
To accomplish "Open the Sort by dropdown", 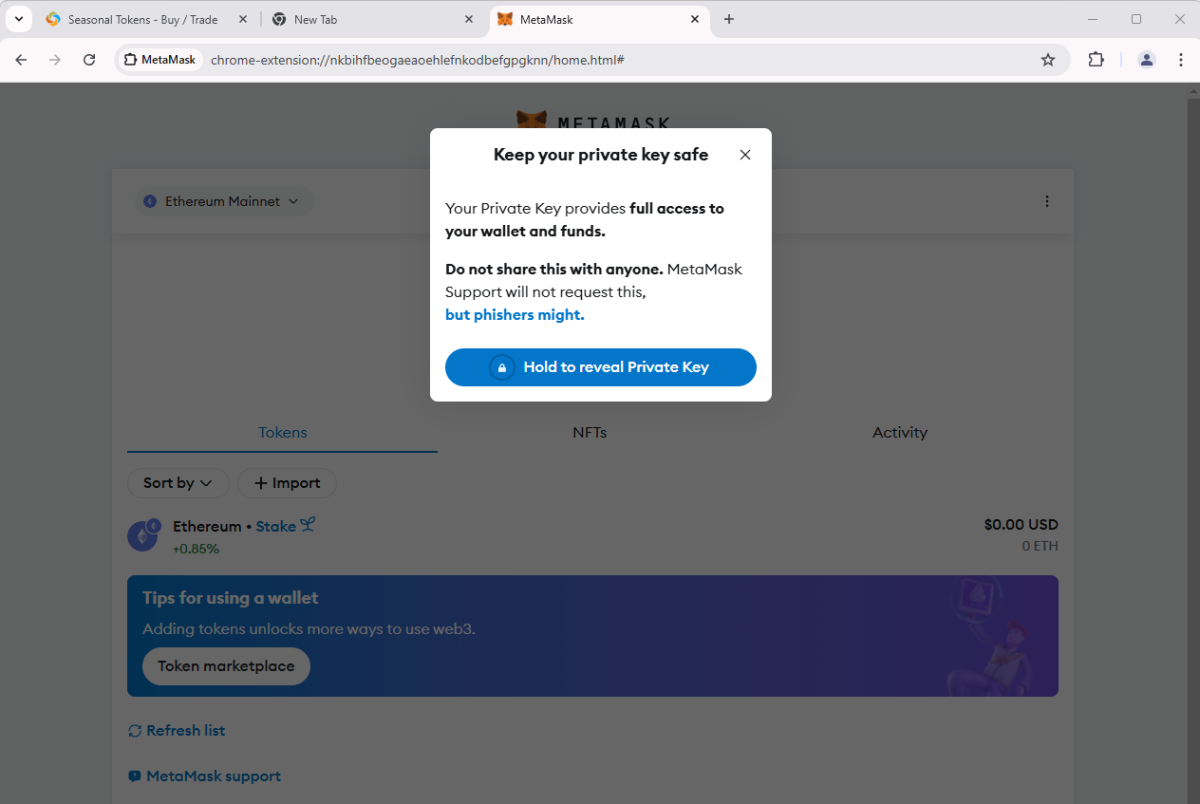I will (178, 483).
